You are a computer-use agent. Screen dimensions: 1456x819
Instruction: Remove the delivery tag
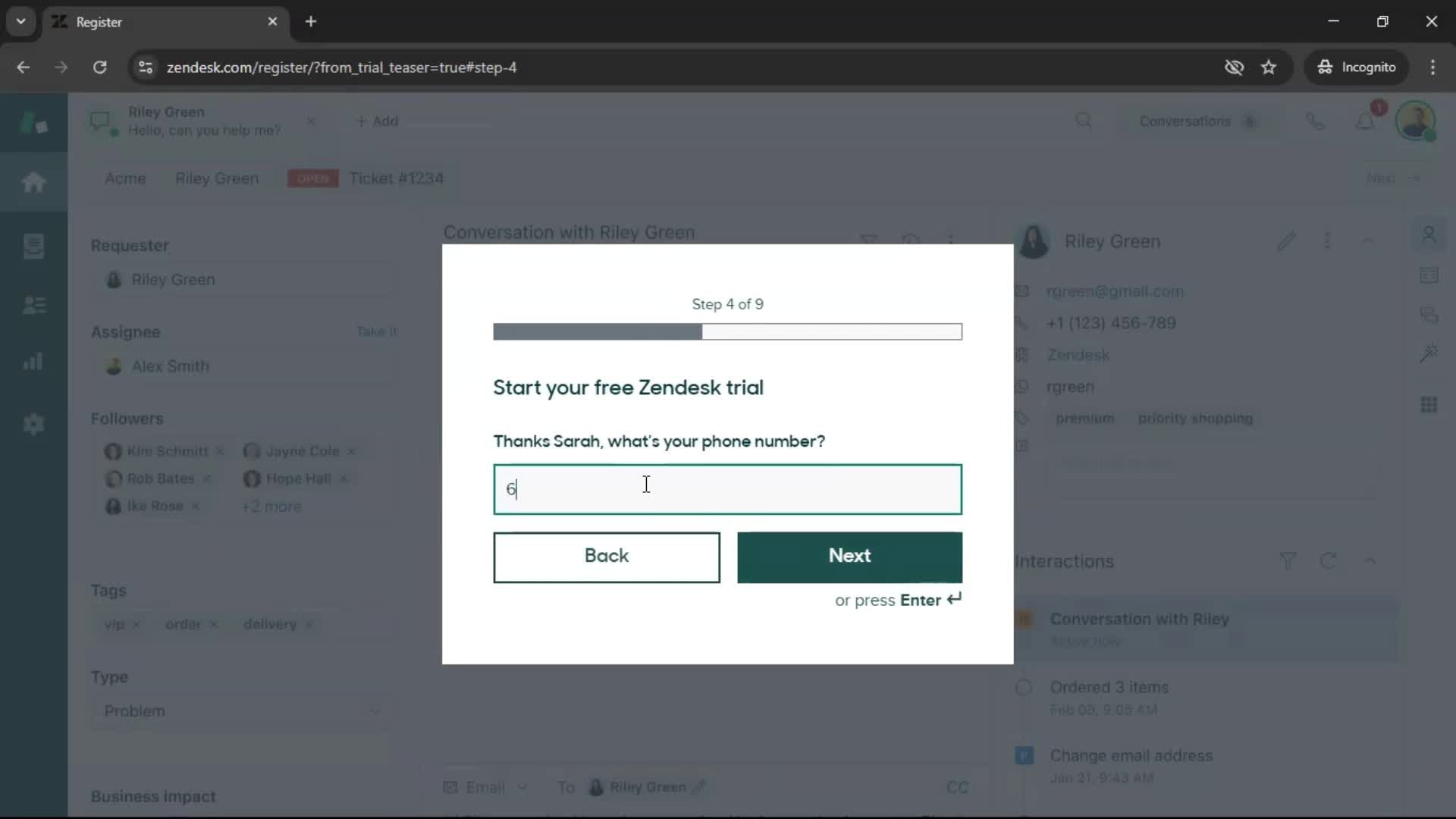[x=309, y=624]
